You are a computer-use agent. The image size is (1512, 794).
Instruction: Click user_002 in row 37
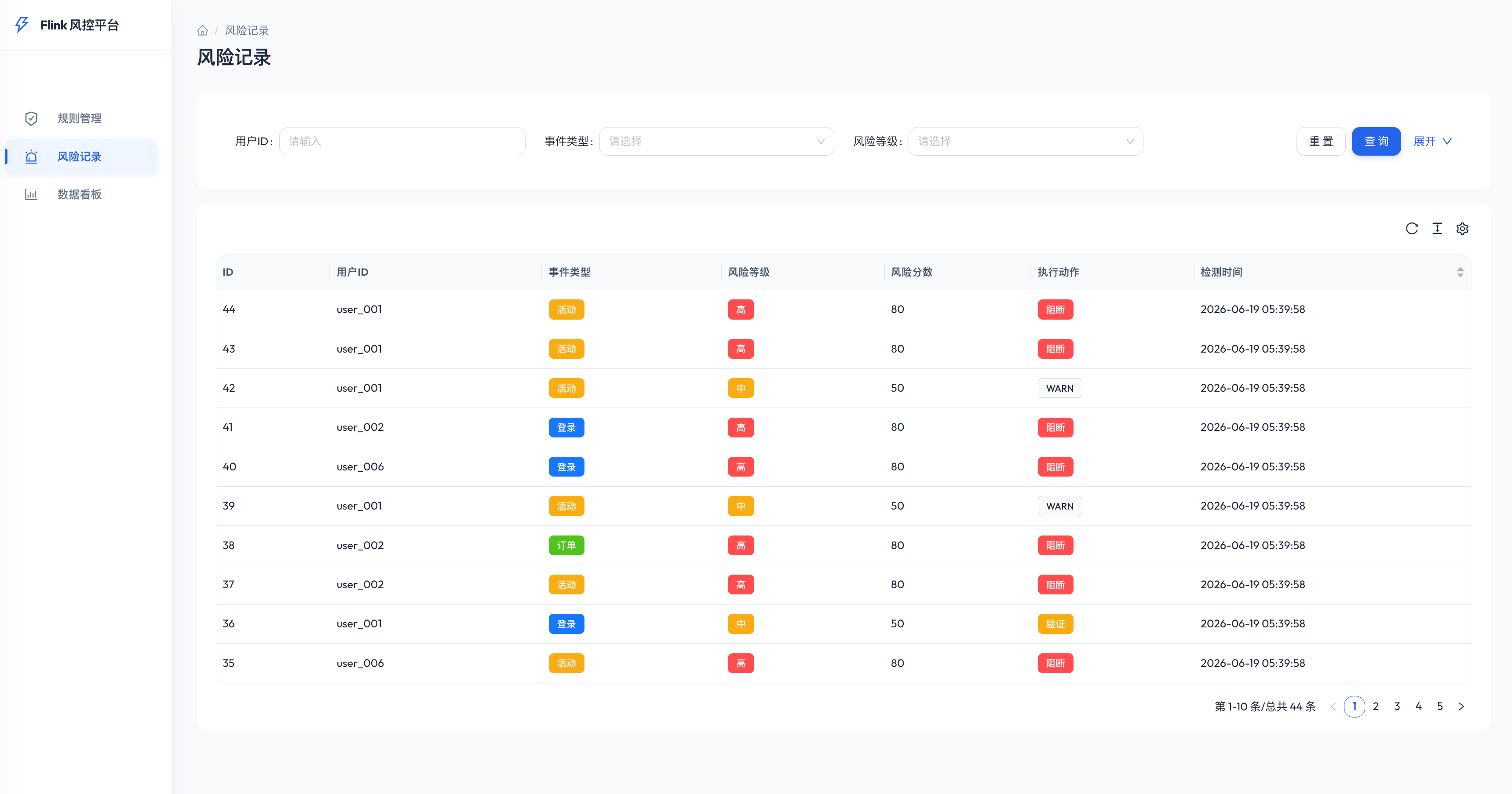pos(360,585)
